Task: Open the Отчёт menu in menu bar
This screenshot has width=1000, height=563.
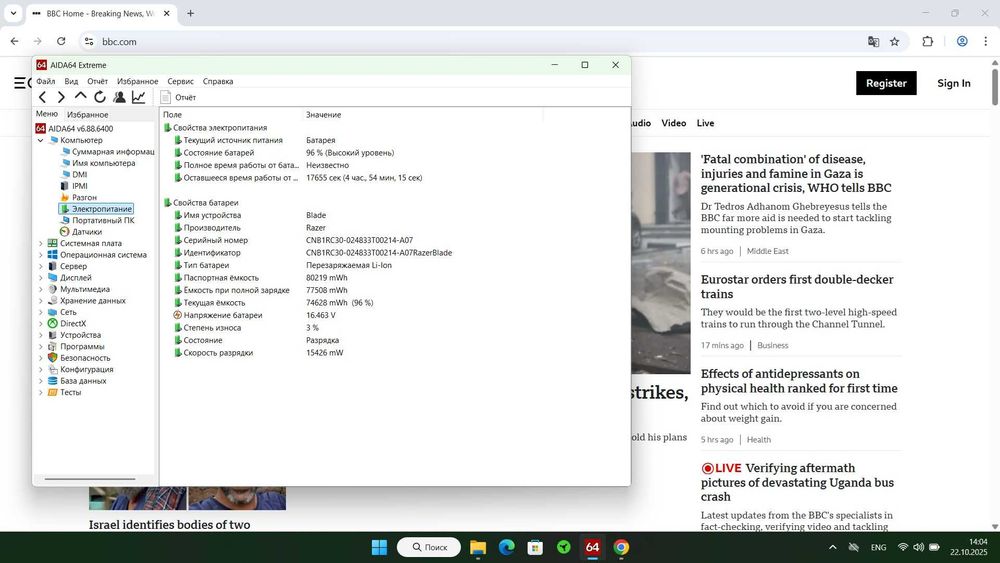Action: [98, 81]
